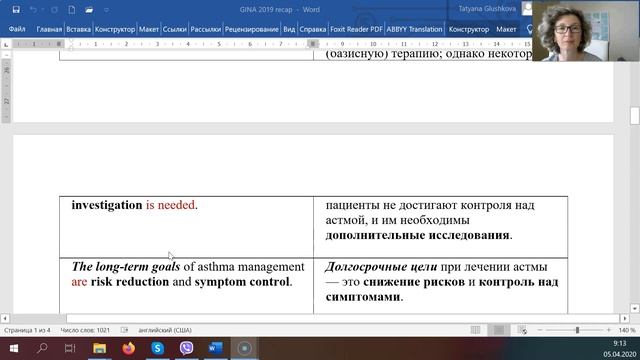The image size is (640, 360).
Task: Select Print Layout view icon
Action: (499, 330)
